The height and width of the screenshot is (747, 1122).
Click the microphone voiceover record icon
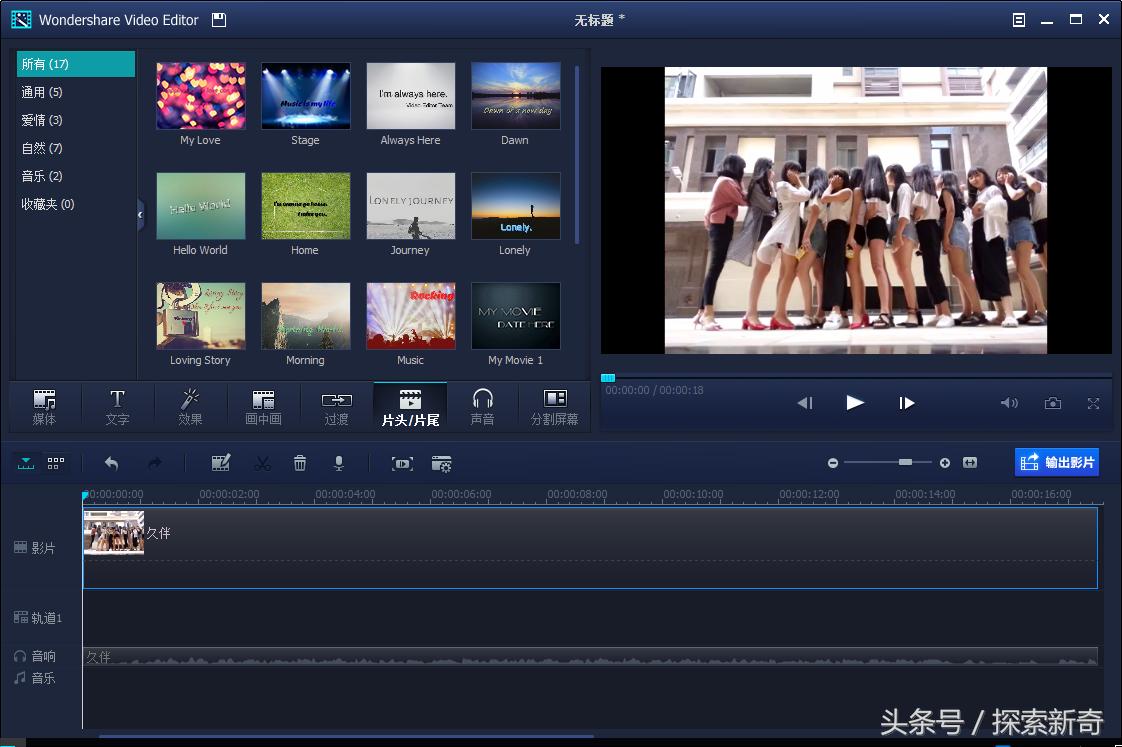(339, 463)
